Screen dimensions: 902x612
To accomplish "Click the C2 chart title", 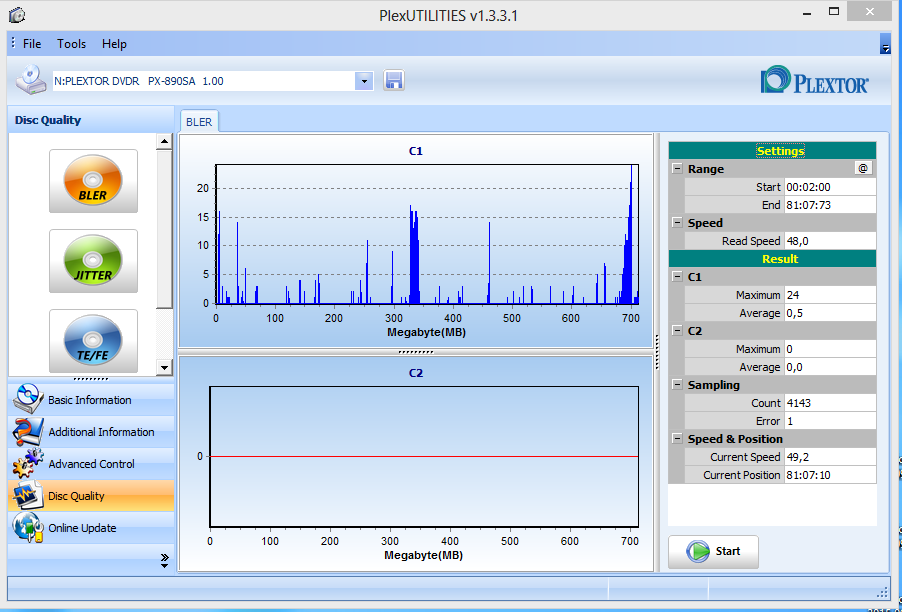I will [x=415, y=373].
